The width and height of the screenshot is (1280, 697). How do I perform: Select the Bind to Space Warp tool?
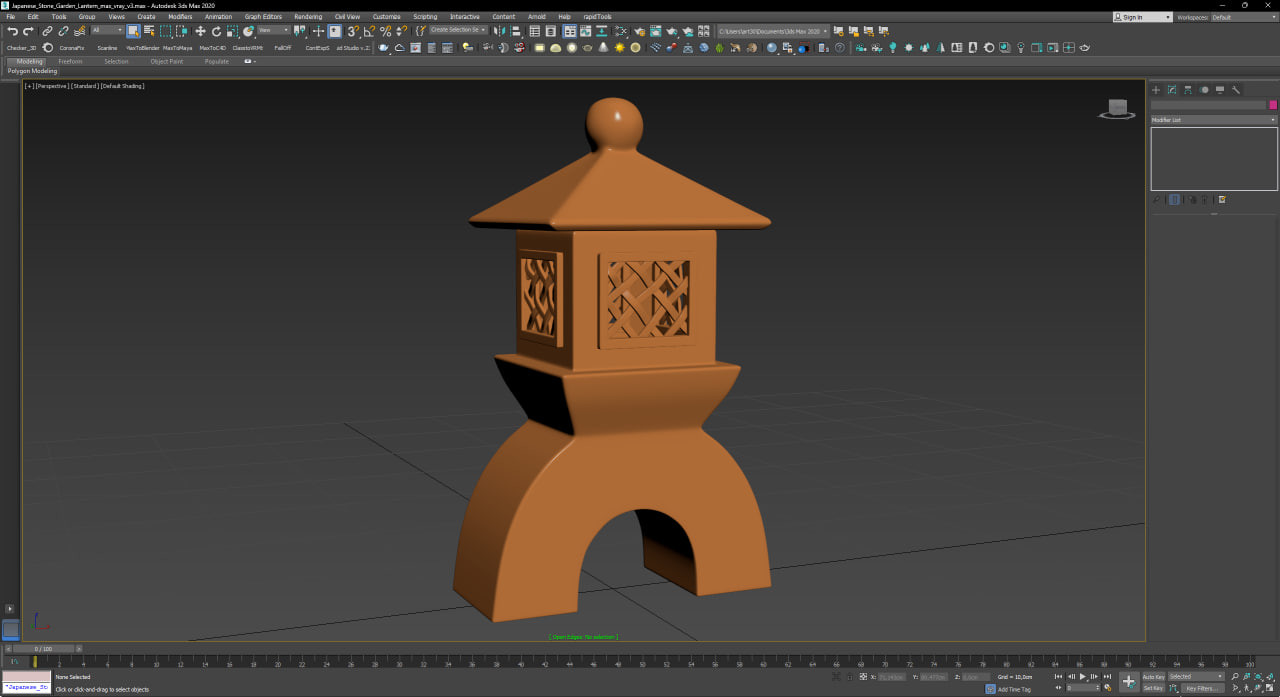[79, 31]
